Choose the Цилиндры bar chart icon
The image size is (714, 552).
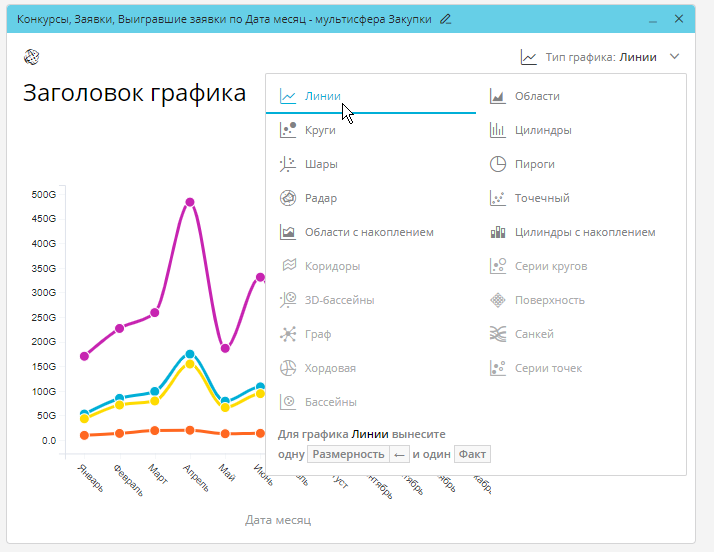click(497, 130)
